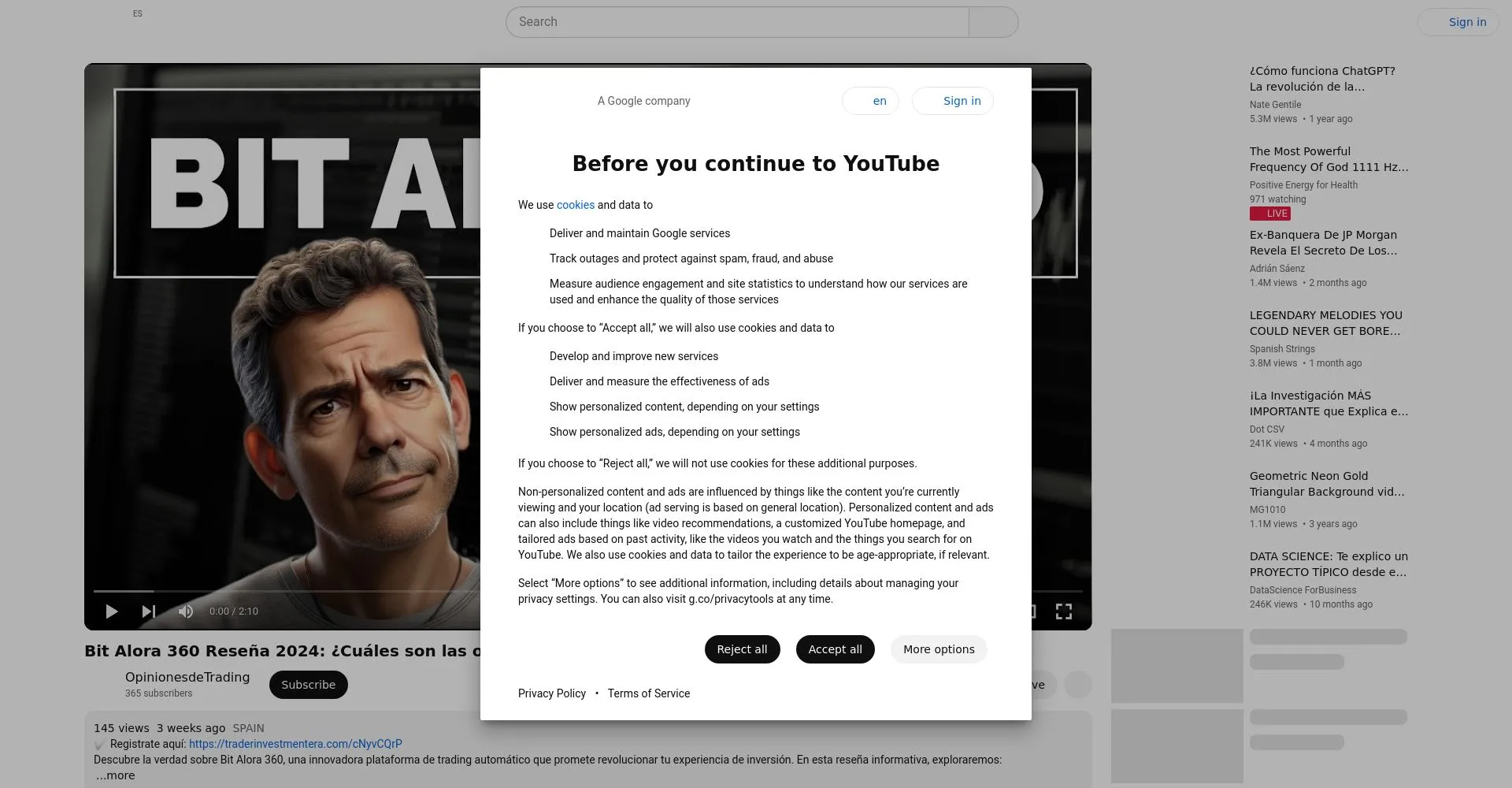This screenshot has width=1512, height=788.
Task: Click the DataScience ForBusiness channel name
Action: pos(1303,590)
